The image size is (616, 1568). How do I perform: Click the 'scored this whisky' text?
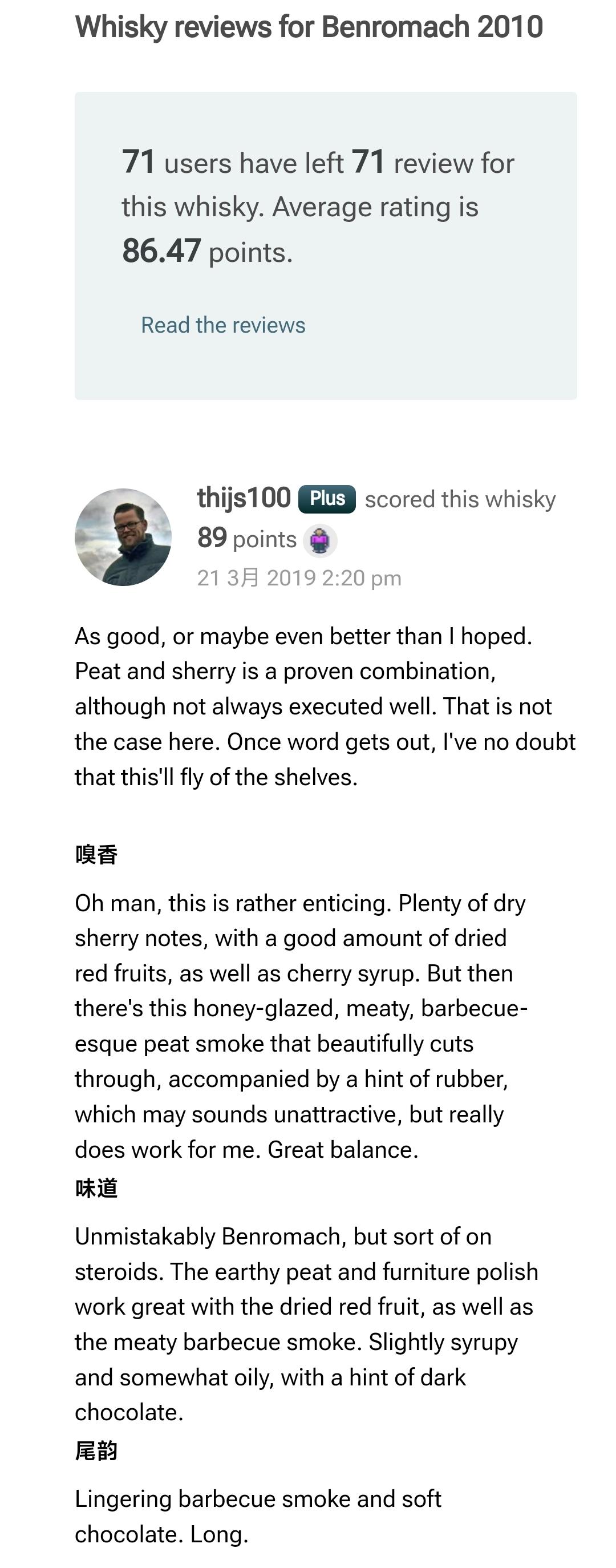460,499
